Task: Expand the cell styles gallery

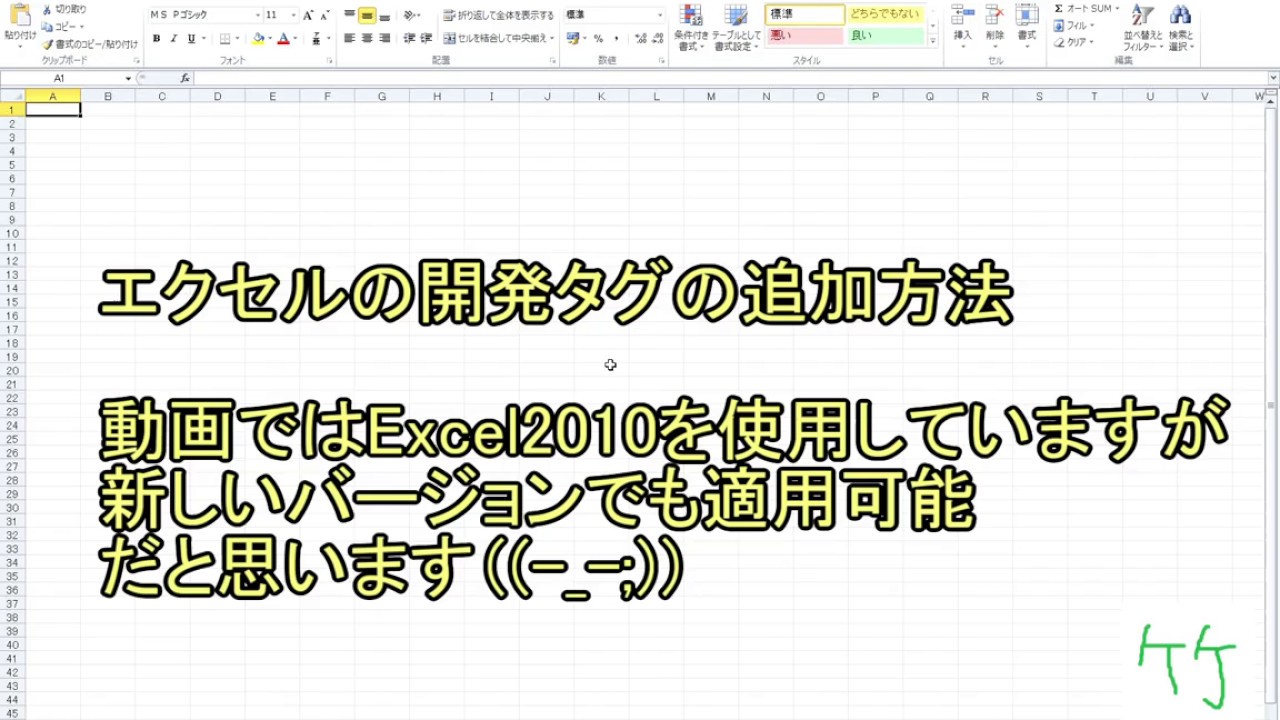Action: click(x=933, y=41)
